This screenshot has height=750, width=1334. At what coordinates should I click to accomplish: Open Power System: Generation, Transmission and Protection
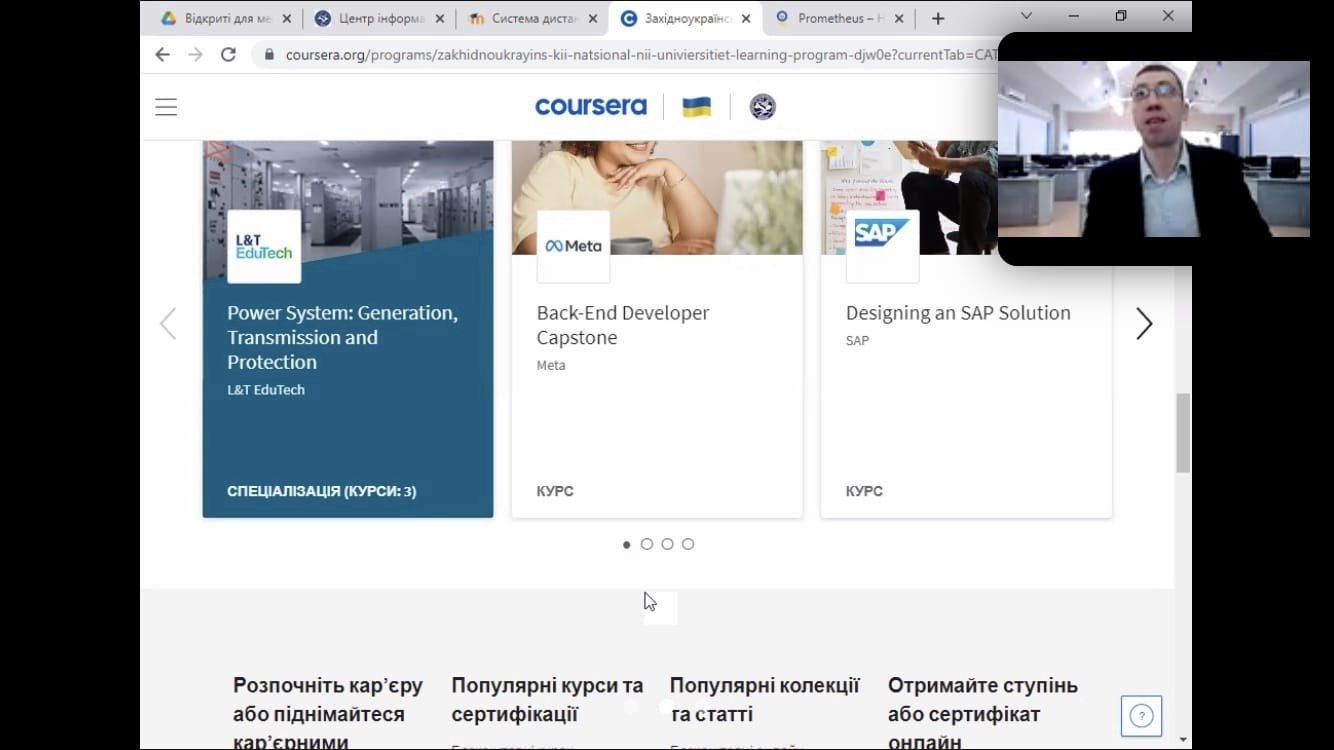coord(342,338)
